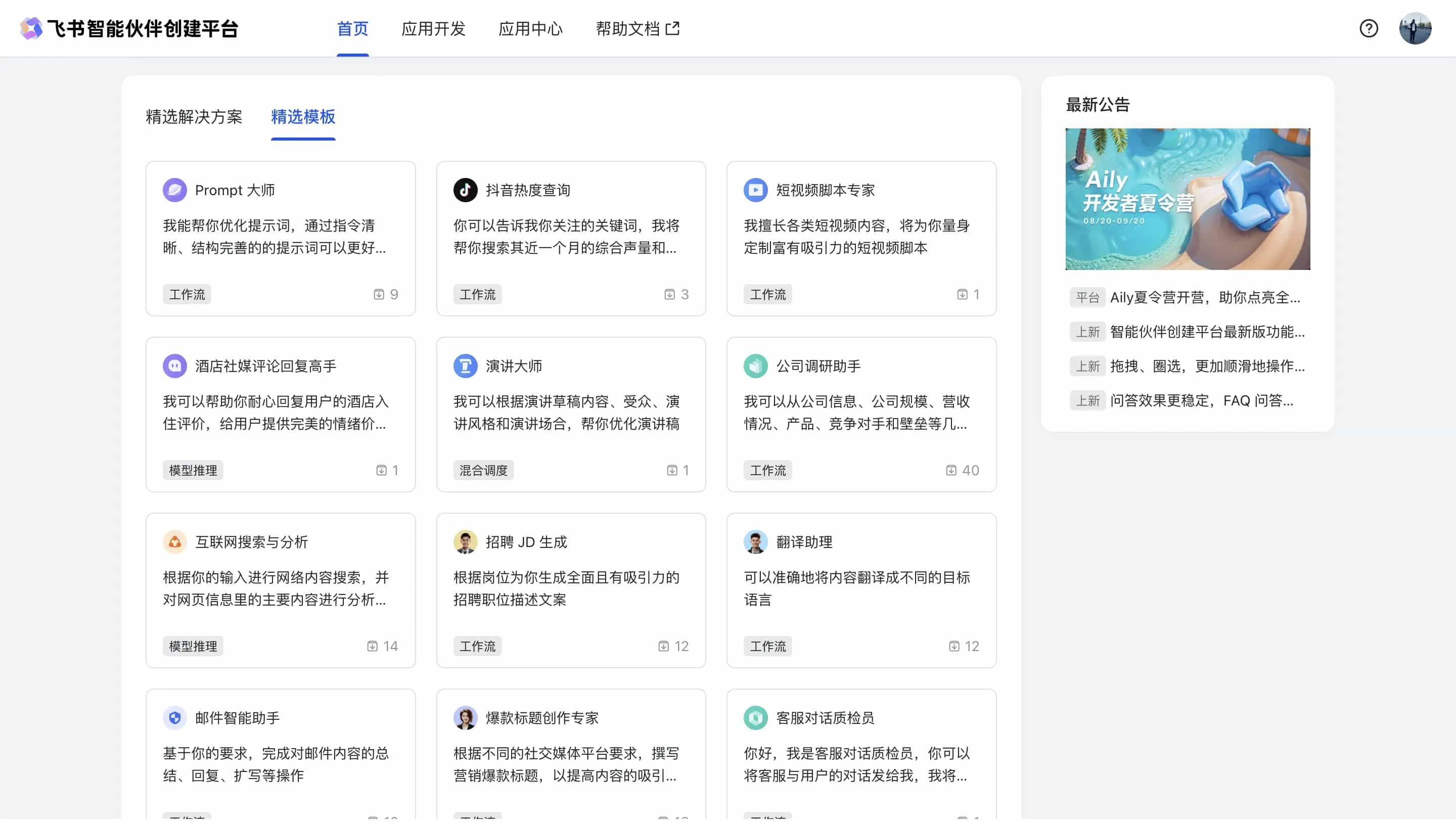
Task: Click the 演讲大师 template title
Action: click(514, 366)
